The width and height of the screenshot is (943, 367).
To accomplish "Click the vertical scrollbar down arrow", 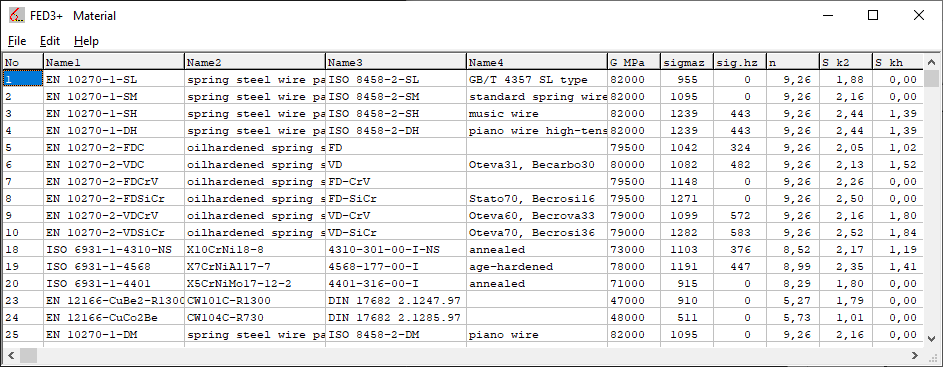I will (x=932, y=338).
